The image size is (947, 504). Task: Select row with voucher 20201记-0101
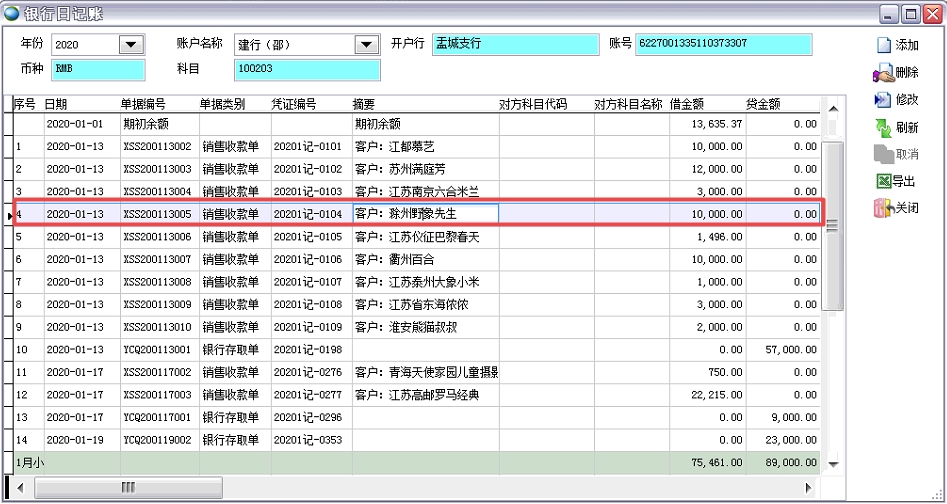pos(306,146)
